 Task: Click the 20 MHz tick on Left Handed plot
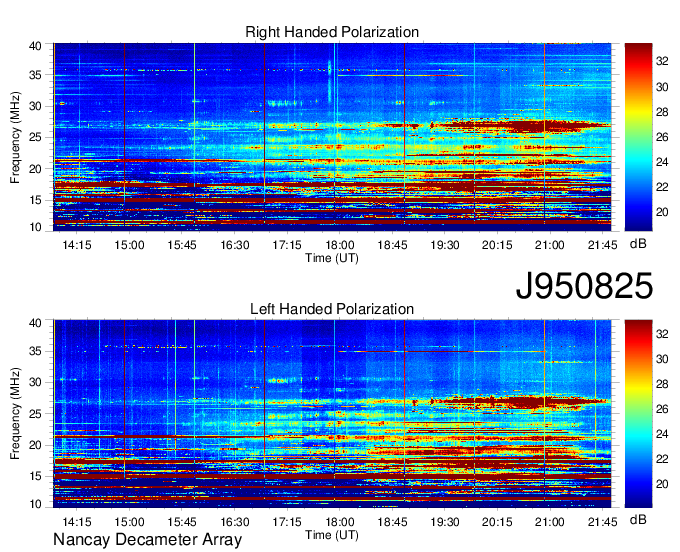pyautogui.click(x=35, y=445)
